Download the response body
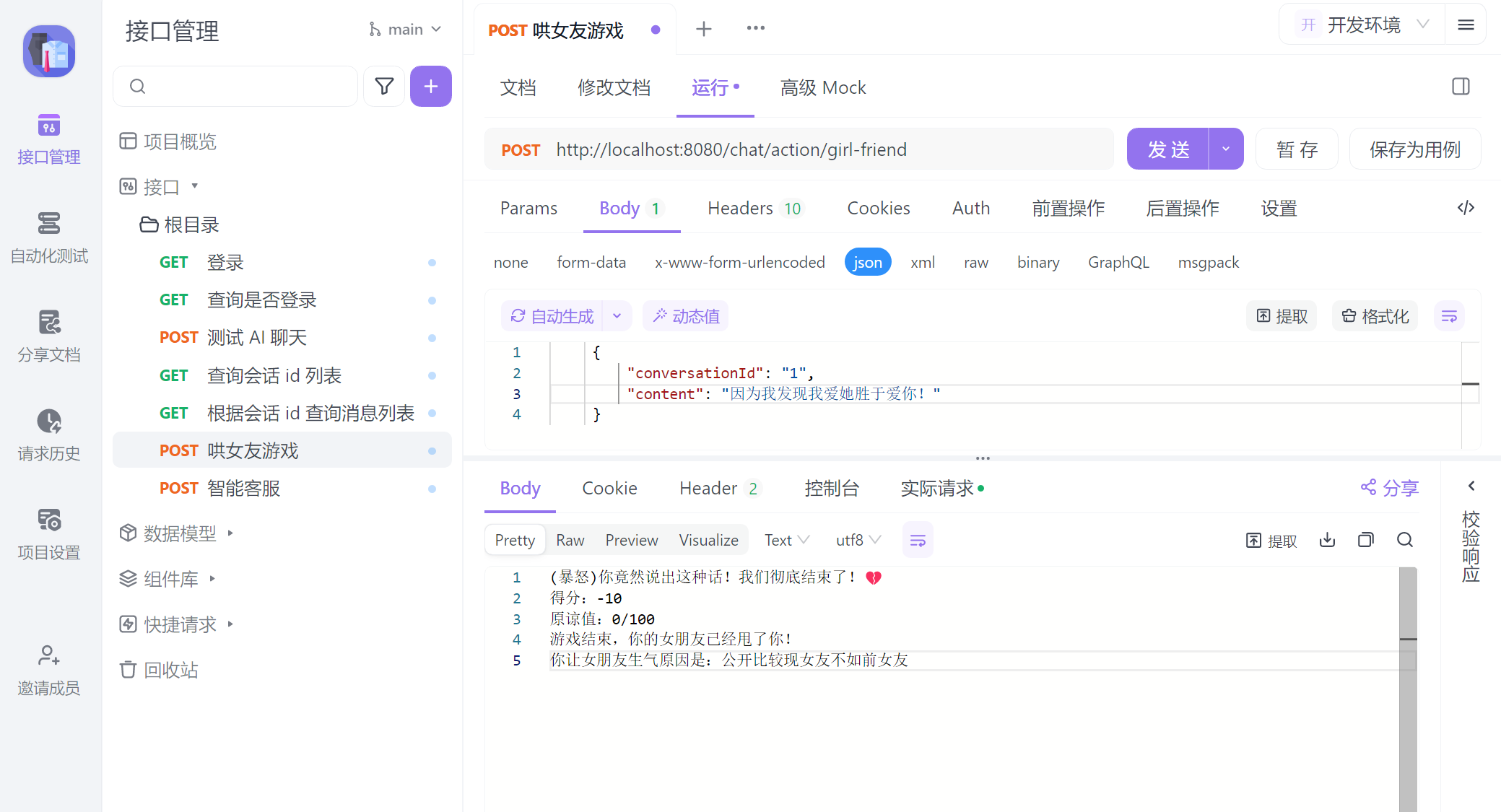Viewport: 1501px width, 812px height. click(1327, 540)
